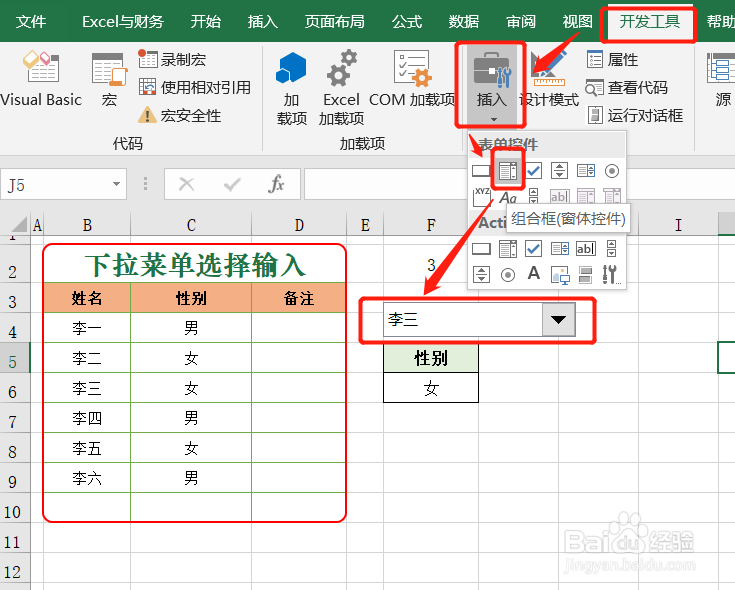Open 宏安全性 macro security settings
735x590 pixels.
180,115
